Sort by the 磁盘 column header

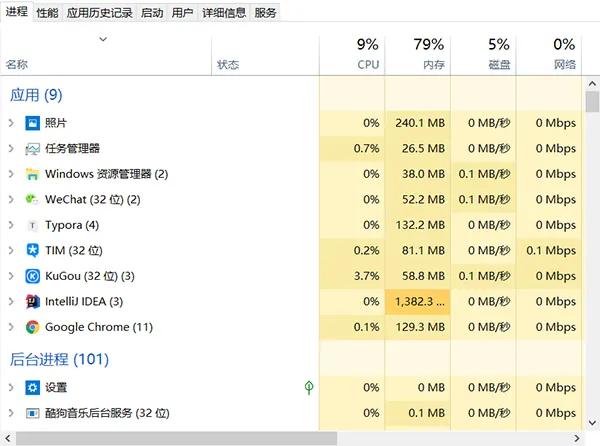coord(483,56)
